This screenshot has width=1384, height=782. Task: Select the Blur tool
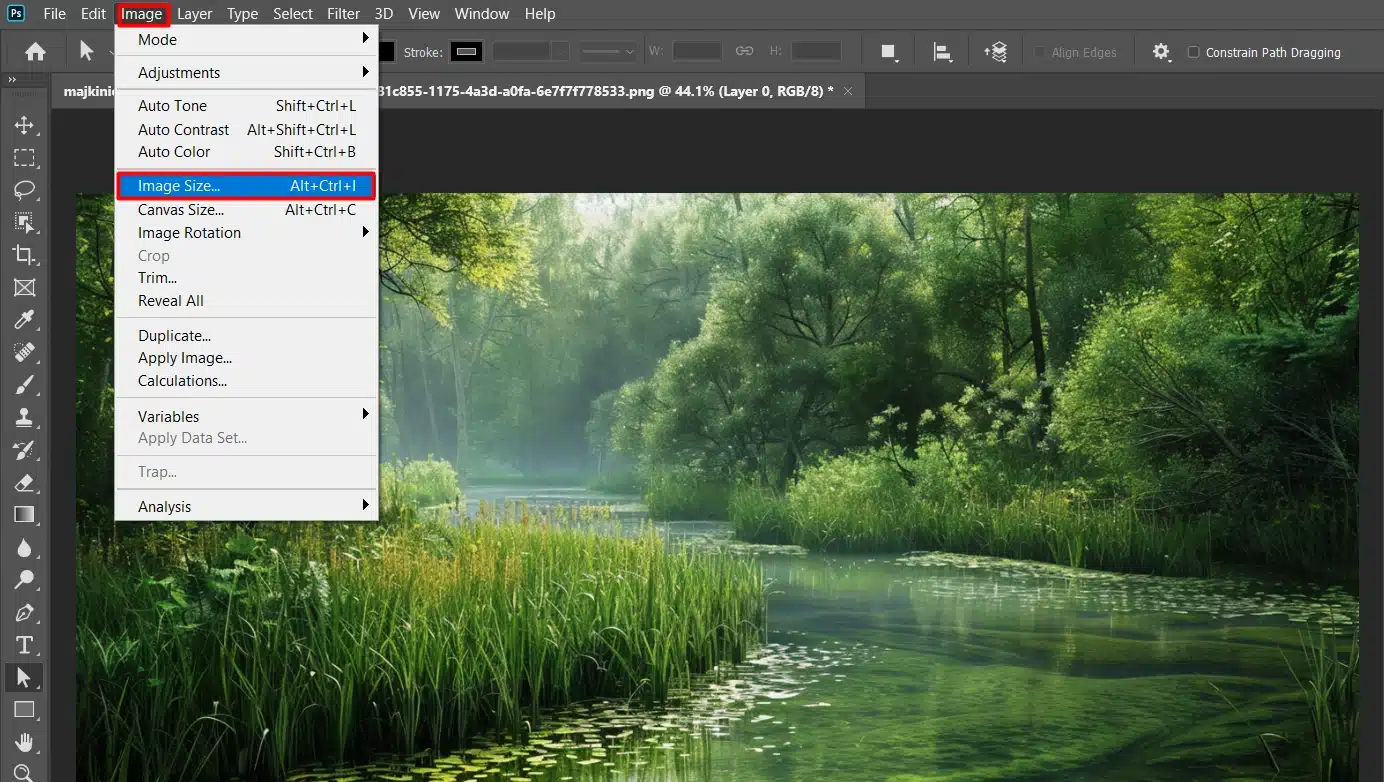click(24, 547)
